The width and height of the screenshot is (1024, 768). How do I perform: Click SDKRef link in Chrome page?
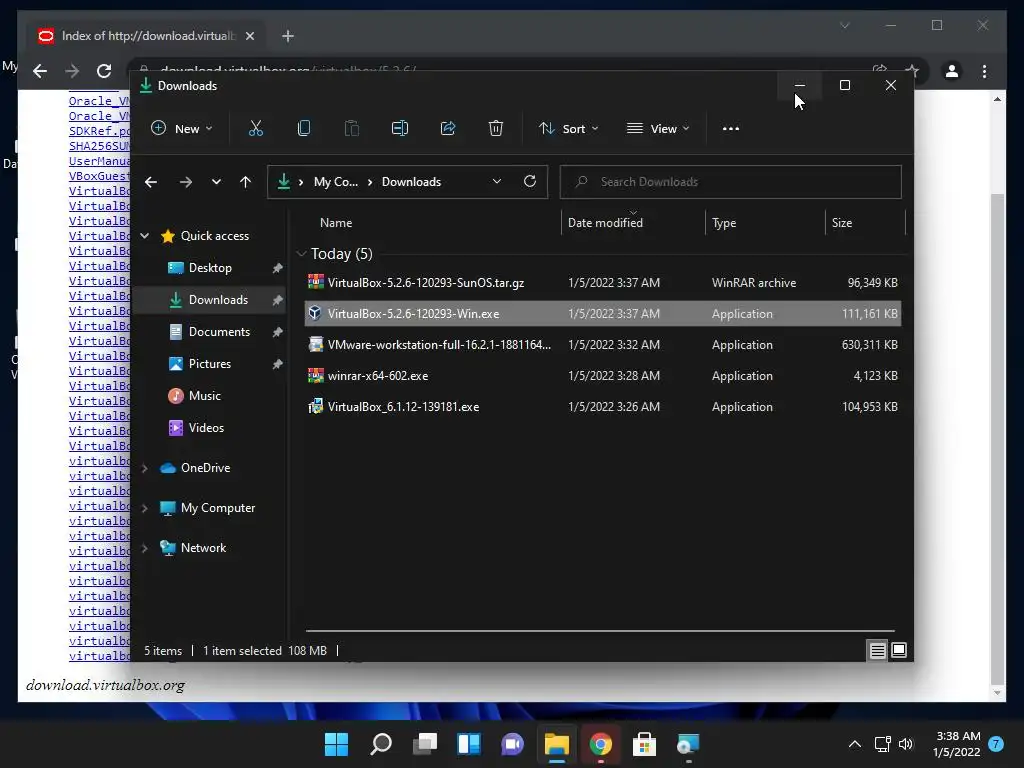(x=99, y=131)
